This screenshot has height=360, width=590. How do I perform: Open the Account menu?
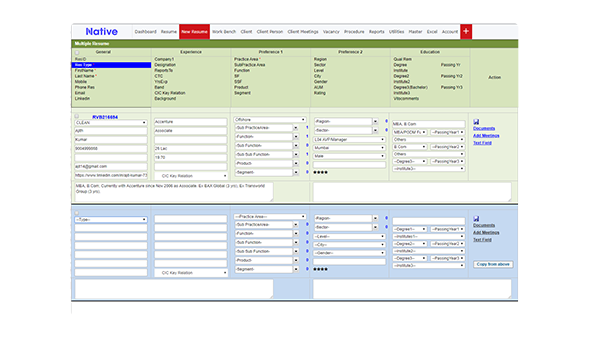coord(450,32)
